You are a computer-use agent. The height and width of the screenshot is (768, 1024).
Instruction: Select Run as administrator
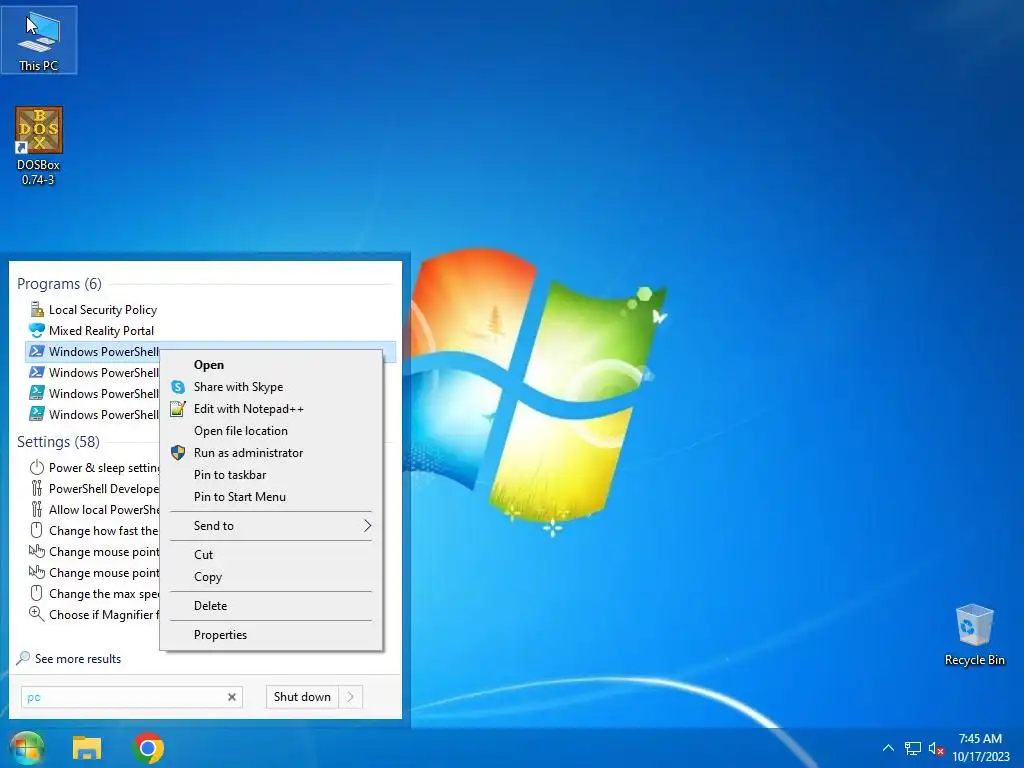pos(272,453)
